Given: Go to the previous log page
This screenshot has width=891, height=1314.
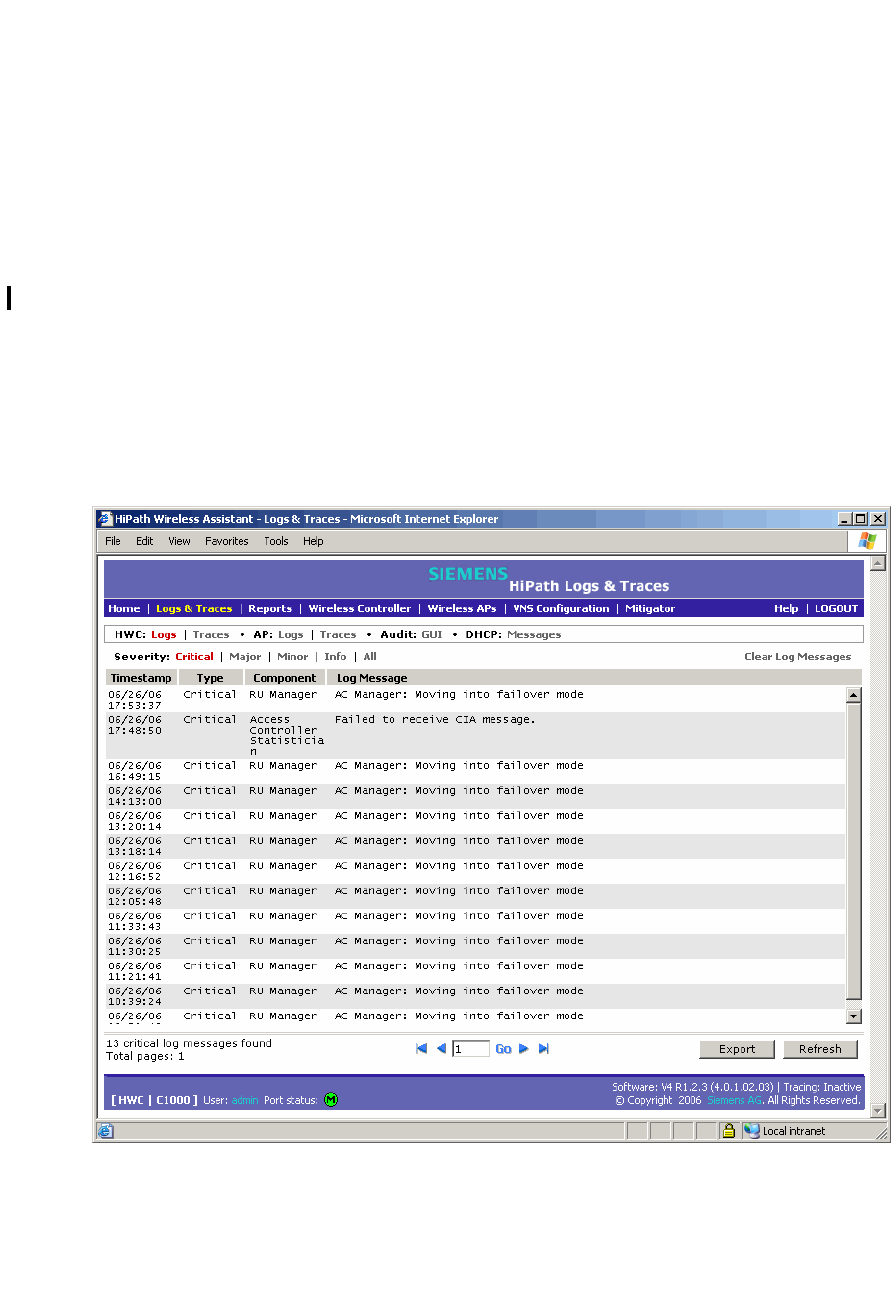Looking at the screenshot, I should (441, 1048).
